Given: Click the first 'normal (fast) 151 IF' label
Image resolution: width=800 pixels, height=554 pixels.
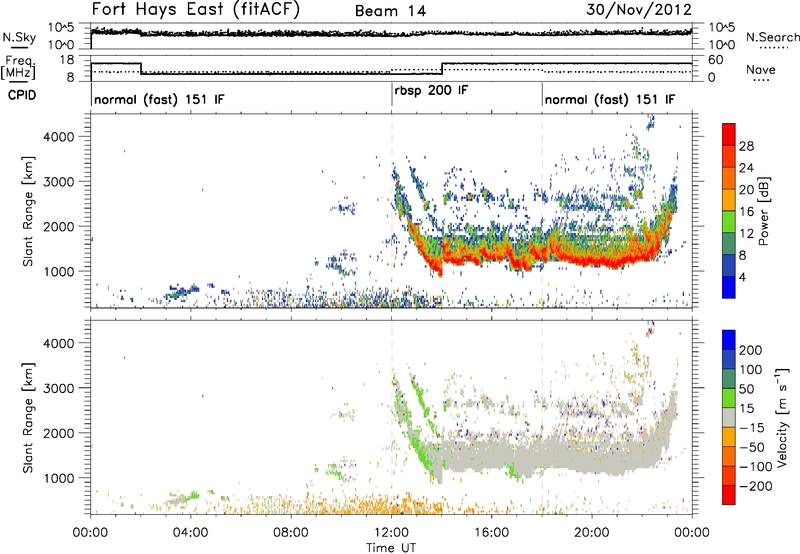Looking at the screenshot, I should coord(159,99).
